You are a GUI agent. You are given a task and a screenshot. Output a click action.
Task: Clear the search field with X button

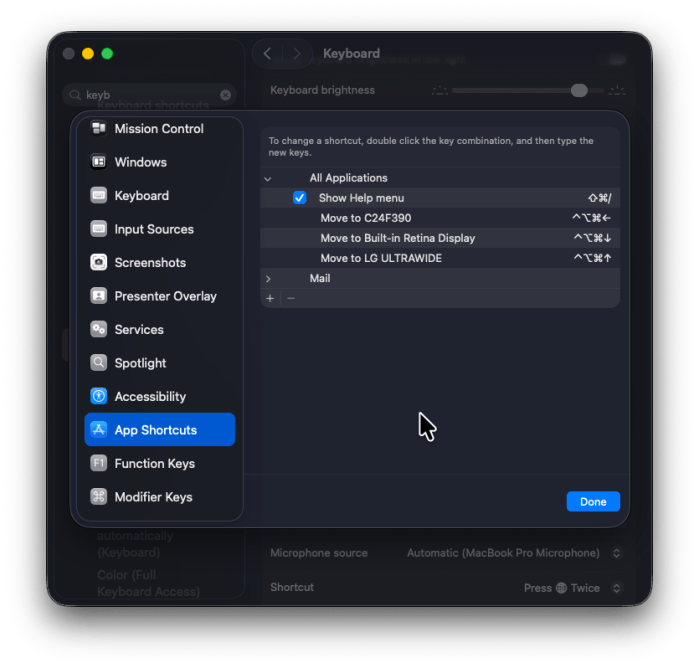point(226,95)
